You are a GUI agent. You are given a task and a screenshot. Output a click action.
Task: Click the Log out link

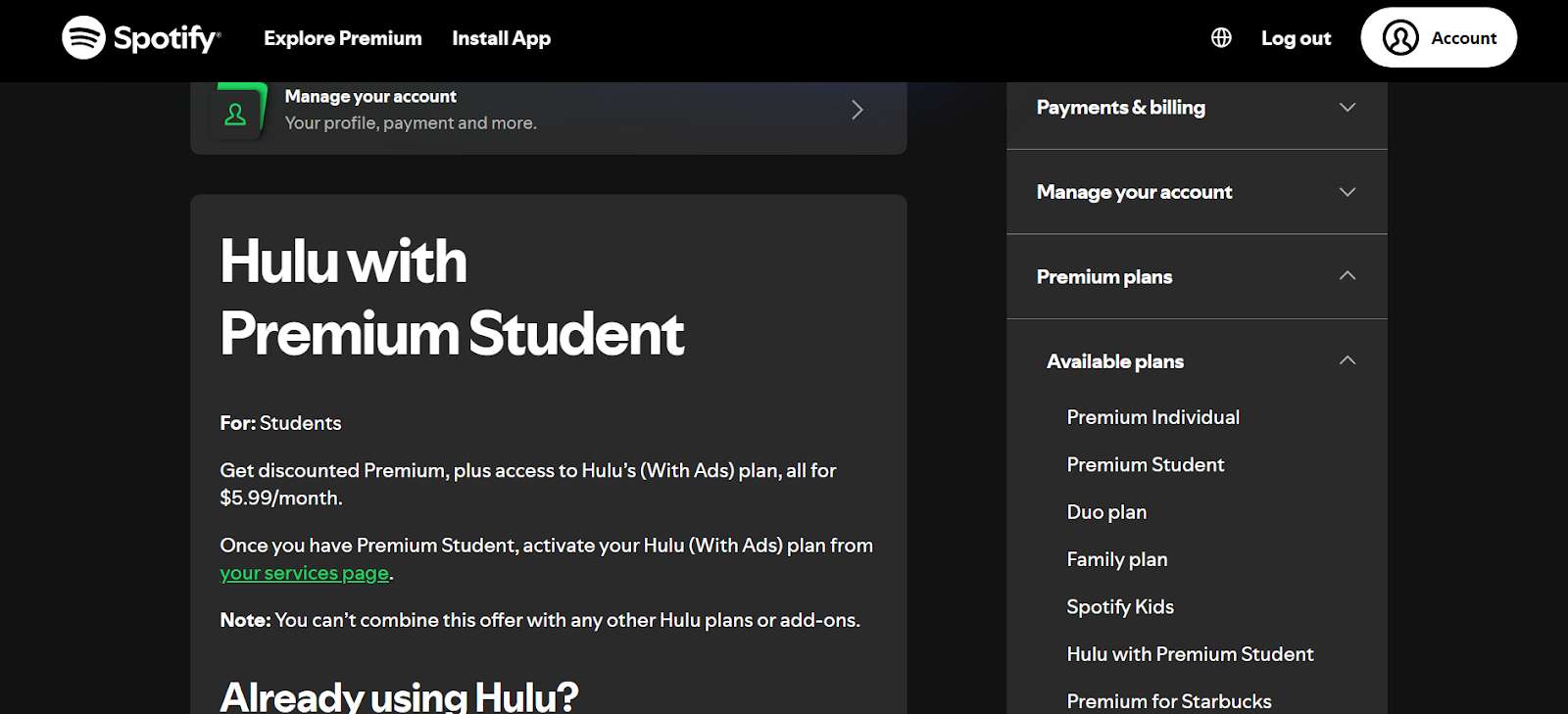1296,38
